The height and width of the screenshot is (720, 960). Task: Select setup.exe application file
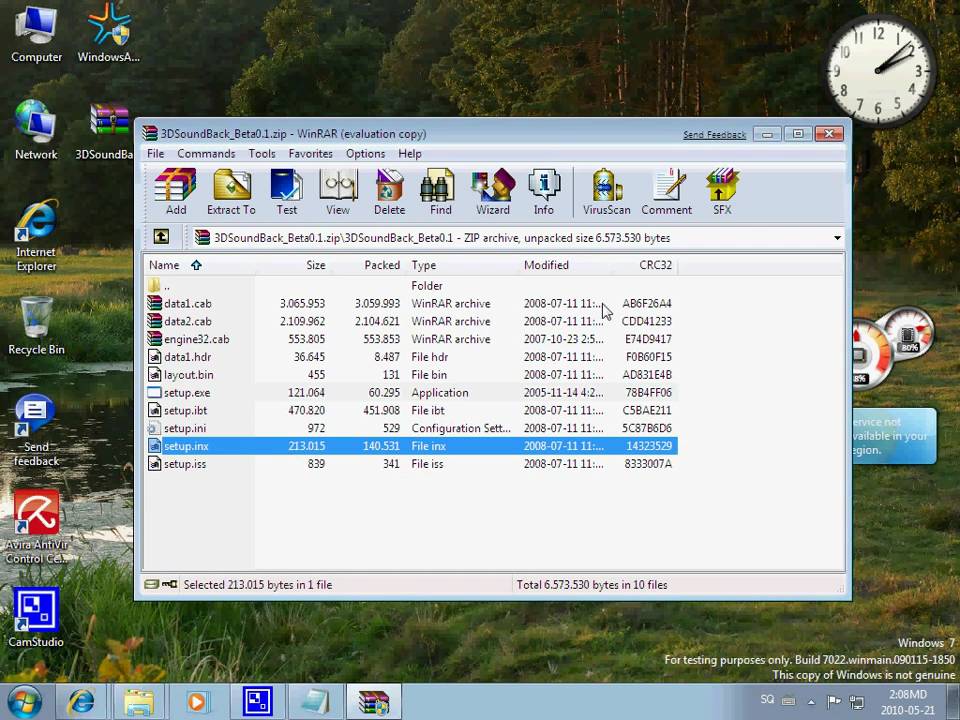411,392
